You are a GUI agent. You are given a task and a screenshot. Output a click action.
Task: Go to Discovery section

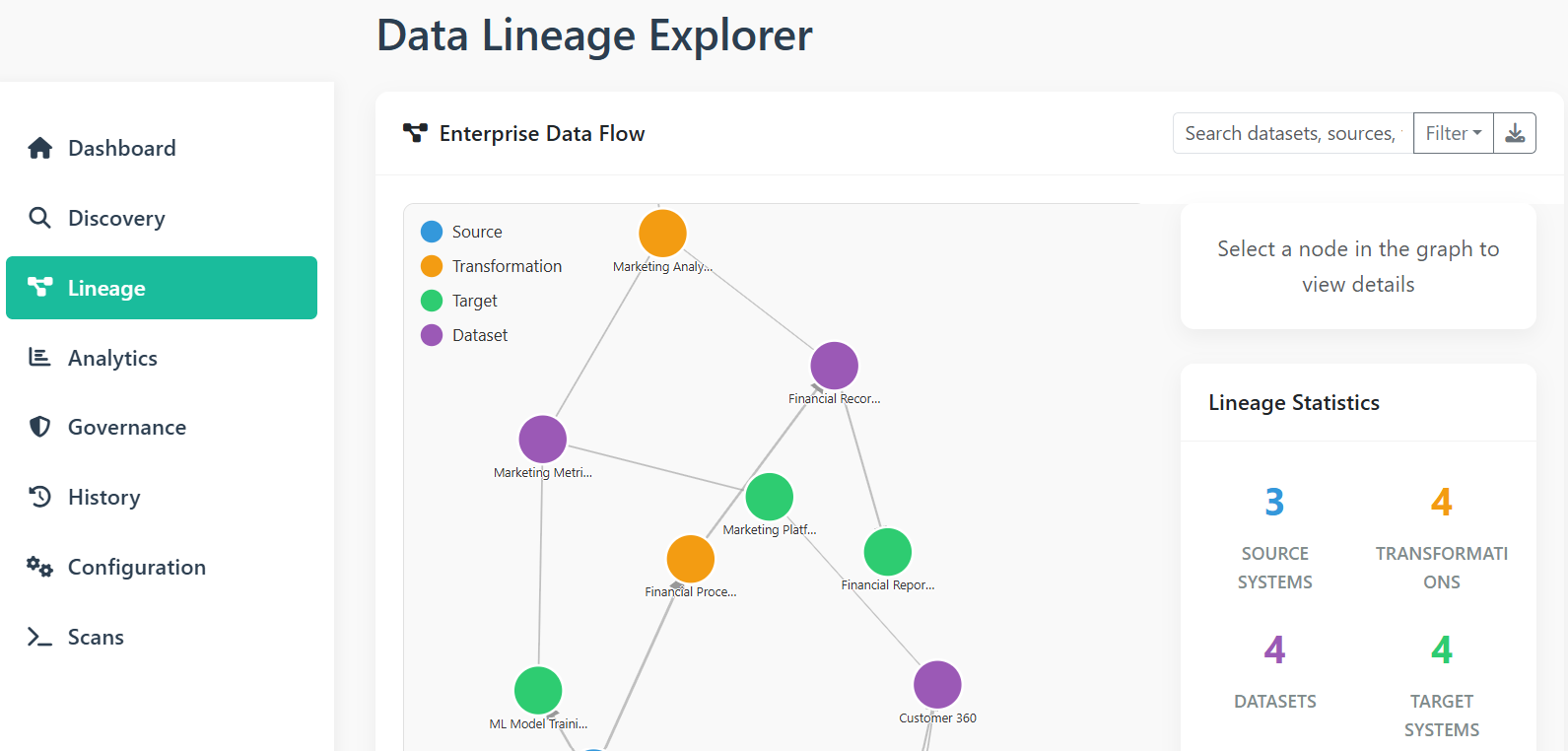pos(162,218)
